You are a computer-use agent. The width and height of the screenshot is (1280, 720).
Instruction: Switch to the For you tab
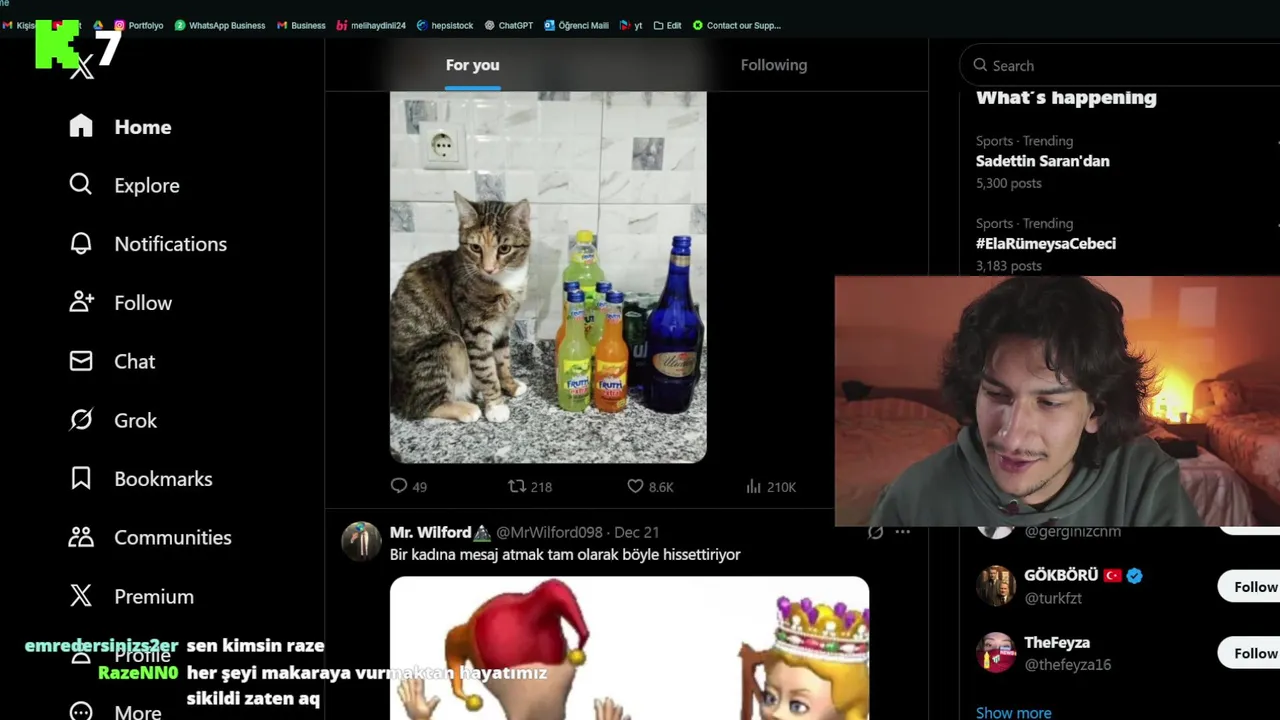(472, 65)
